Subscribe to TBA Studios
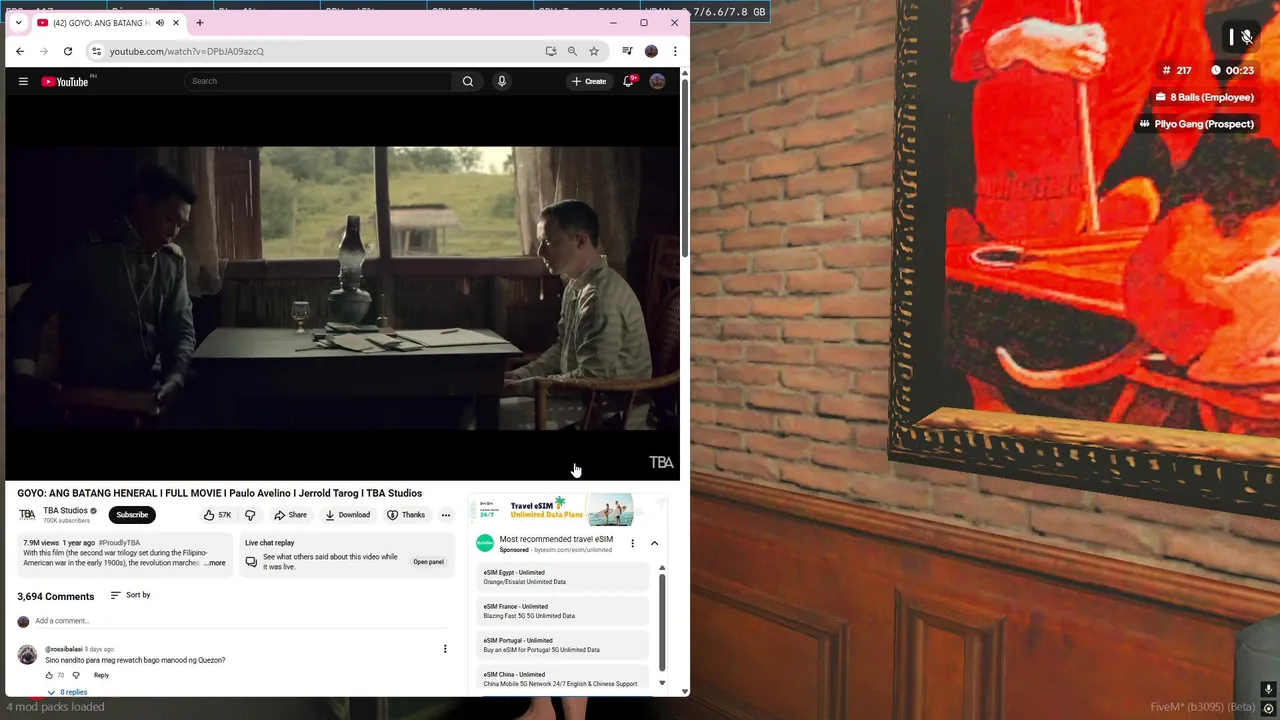1280x720 pixels. (x=132, y=515)
